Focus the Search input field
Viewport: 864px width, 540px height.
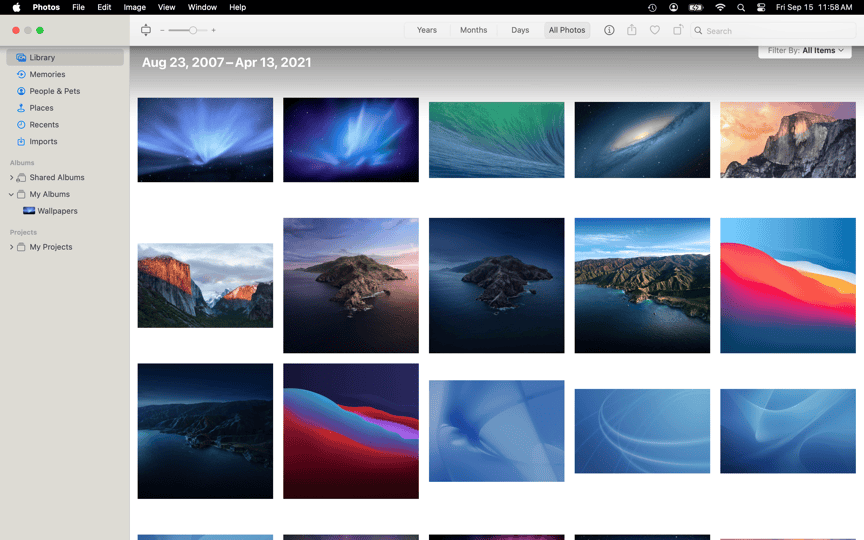[773, 31]
